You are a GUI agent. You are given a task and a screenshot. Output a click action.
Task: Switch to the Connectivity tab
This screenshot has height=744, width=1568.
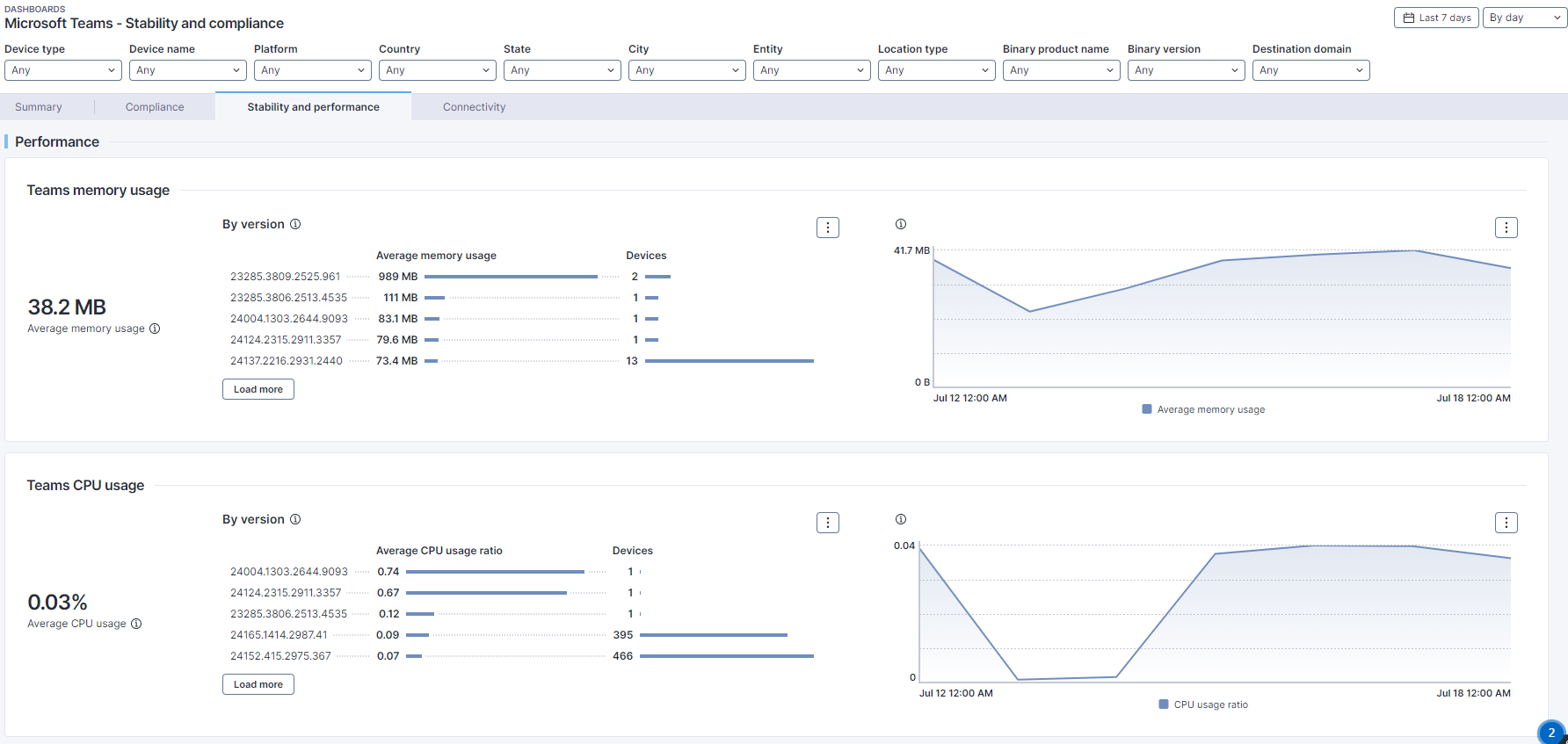(474, 107)
